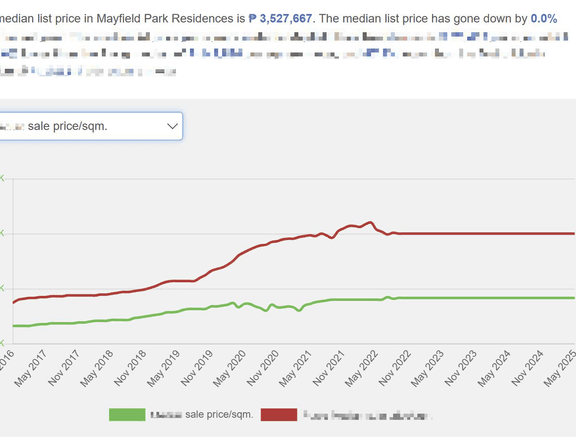Select the 0.0% change value
Image resolution: width=576 pixels, height=441 pixels.
[544, 18]
